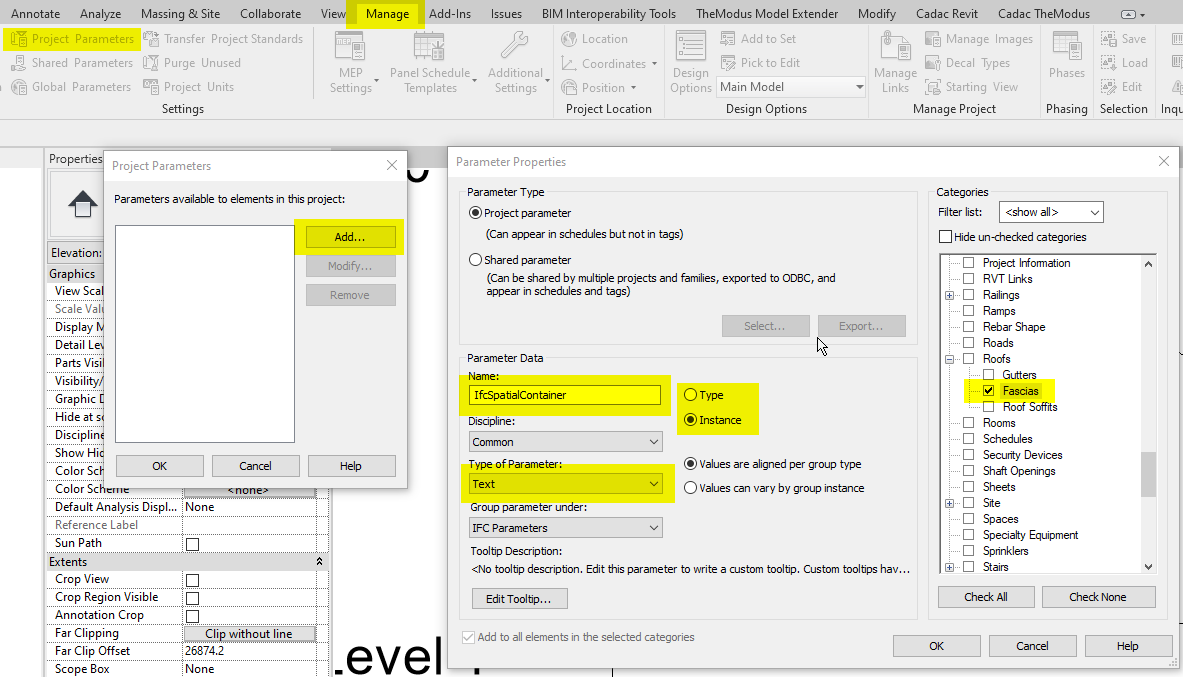The height and width of the screenshot is (677, 1183).
Task: Open Global Parameters
Action: (x=70, y=86)
